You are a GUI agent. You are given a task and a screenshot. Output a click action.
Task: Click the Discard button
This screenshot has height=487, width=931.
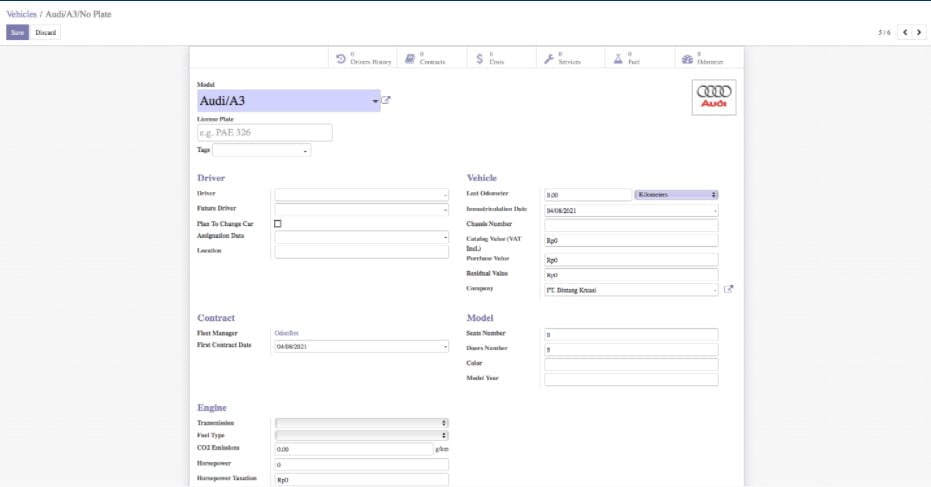pyautogui.click(x=45, y=32)
